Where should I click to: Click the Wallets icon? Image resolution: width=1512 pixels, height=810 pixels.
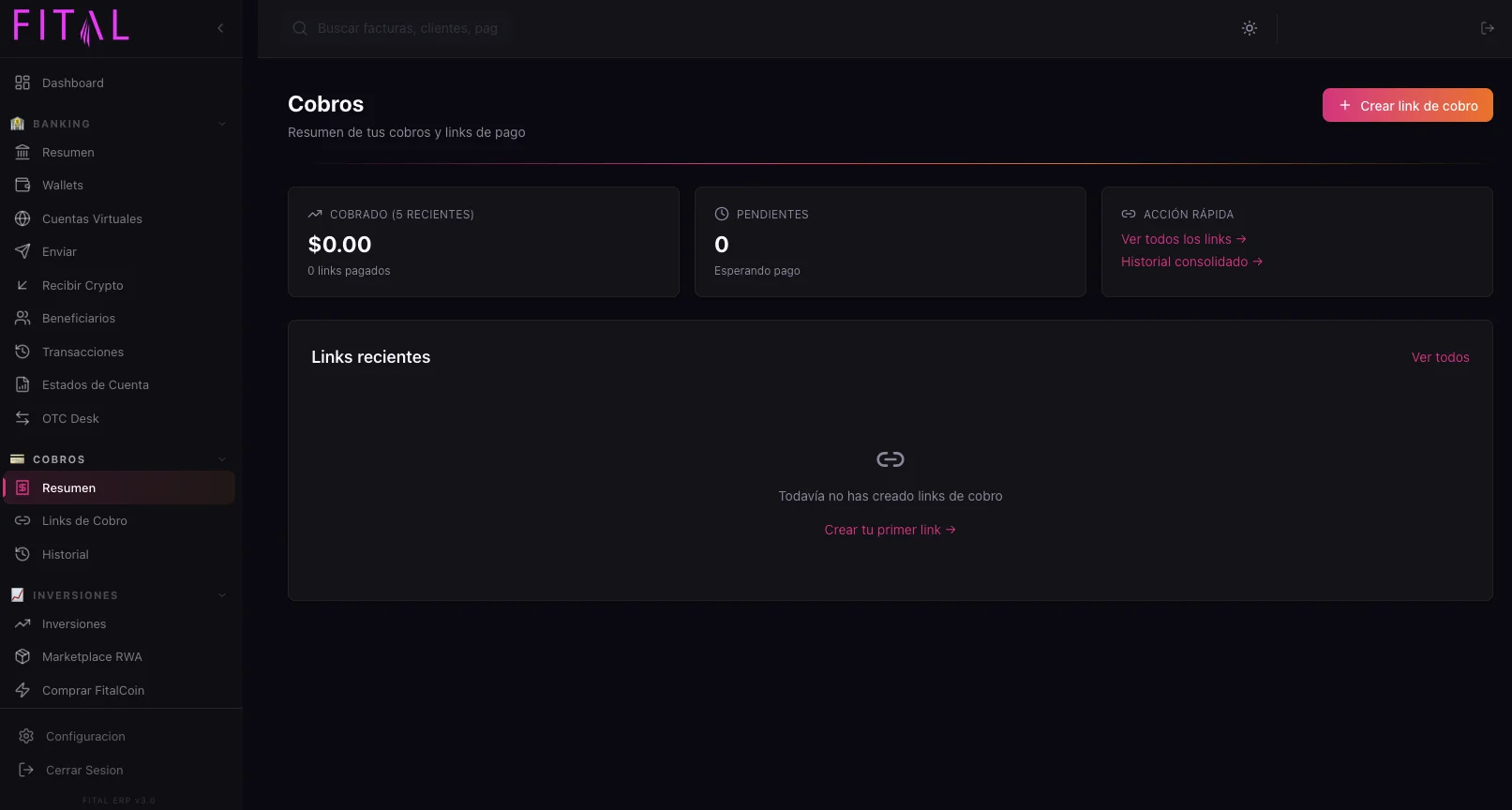tap(22, 185)
